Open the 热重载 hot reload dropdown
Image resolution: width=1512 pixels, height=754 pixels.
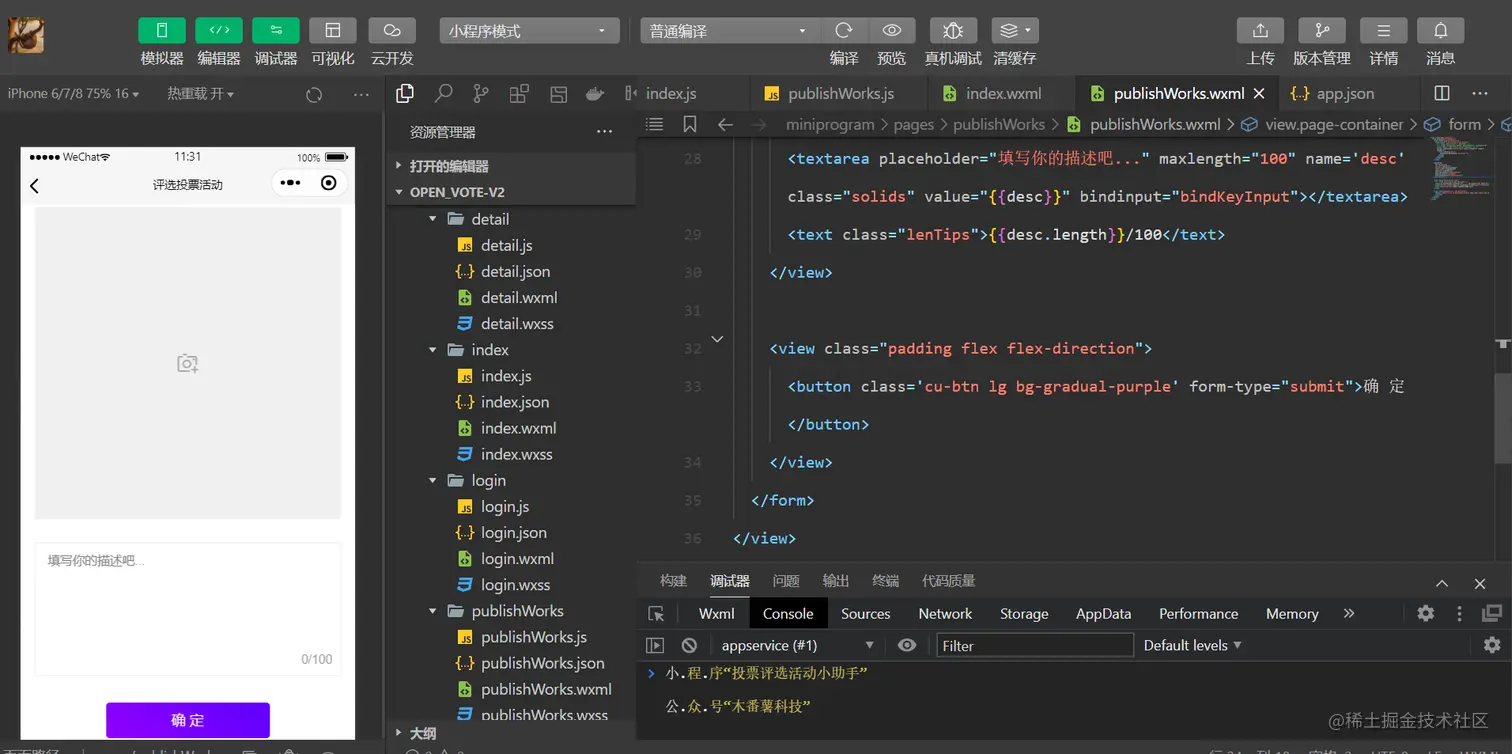tap(200, 94)
